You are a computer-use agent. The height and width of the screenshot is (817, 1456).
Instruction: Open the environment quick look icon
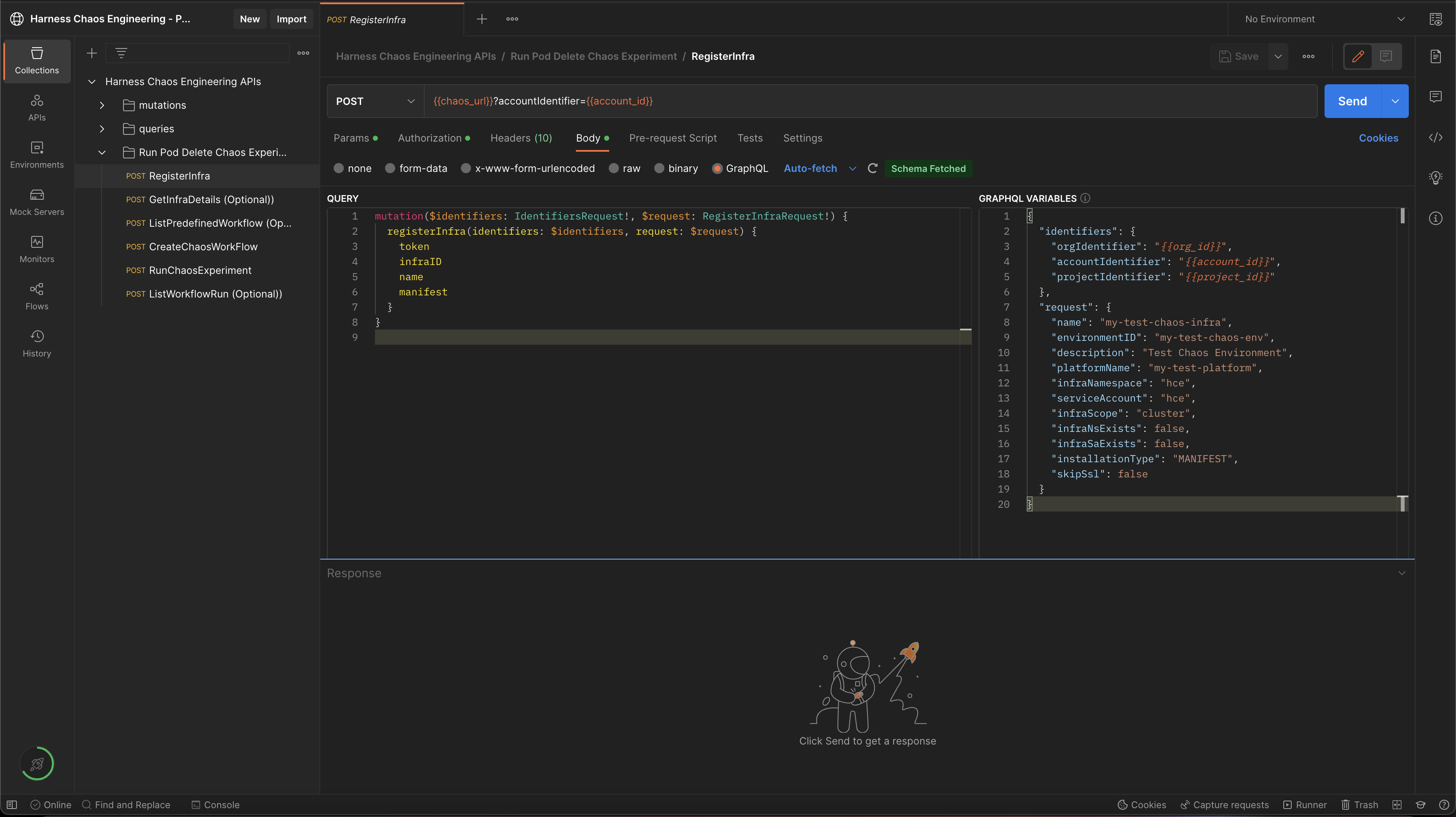[x=1436, y=19]
